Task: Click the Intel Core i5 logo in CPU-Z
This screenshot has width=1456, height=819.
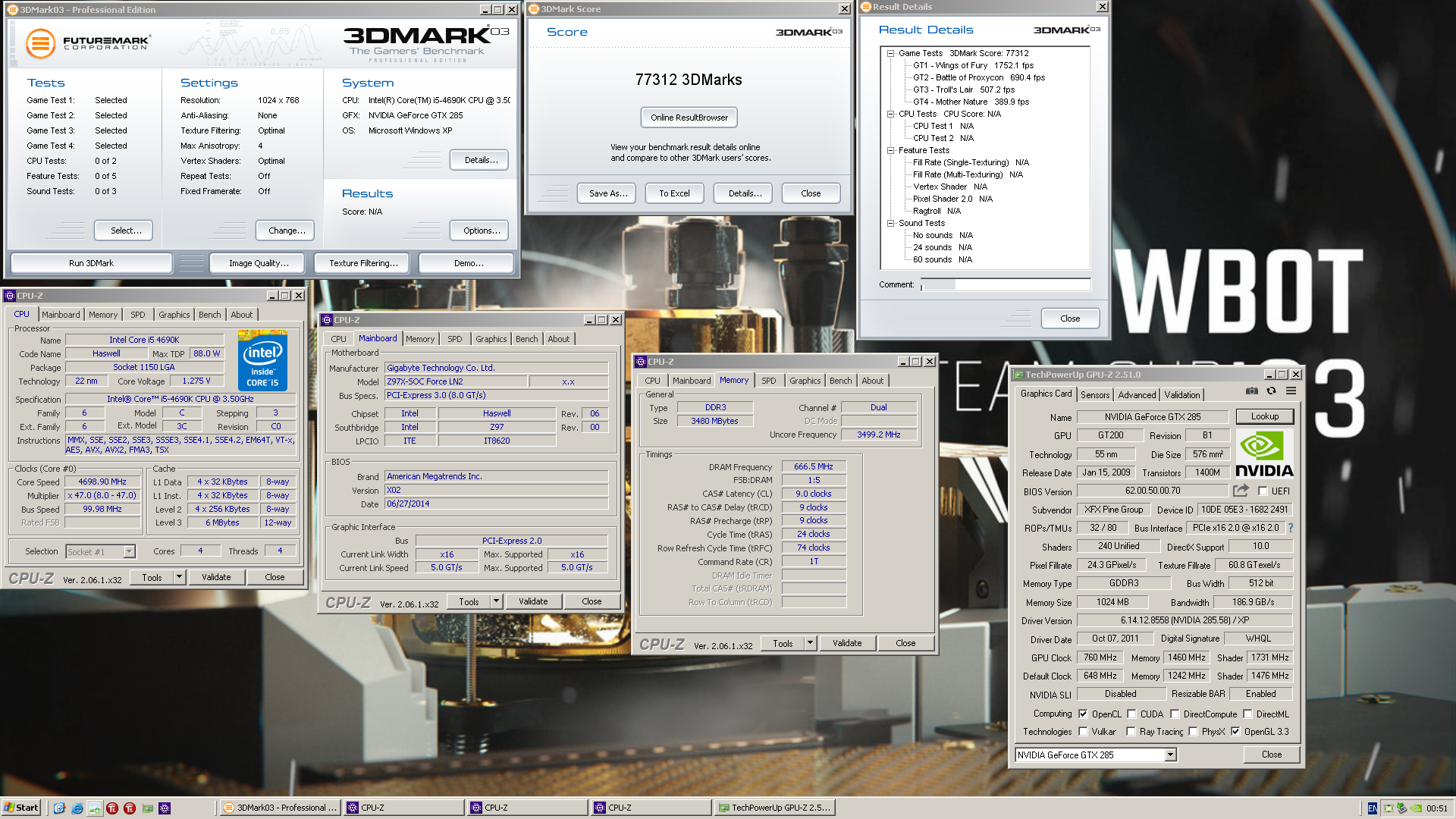Action: pyautogui.click(x=262, y=360)
